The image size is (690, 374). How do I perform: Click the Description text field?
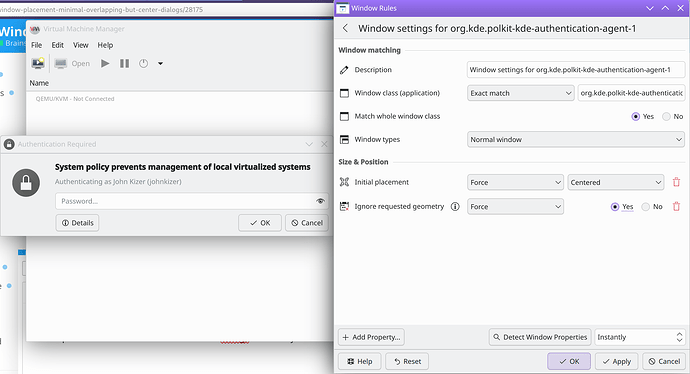(576, 70)
